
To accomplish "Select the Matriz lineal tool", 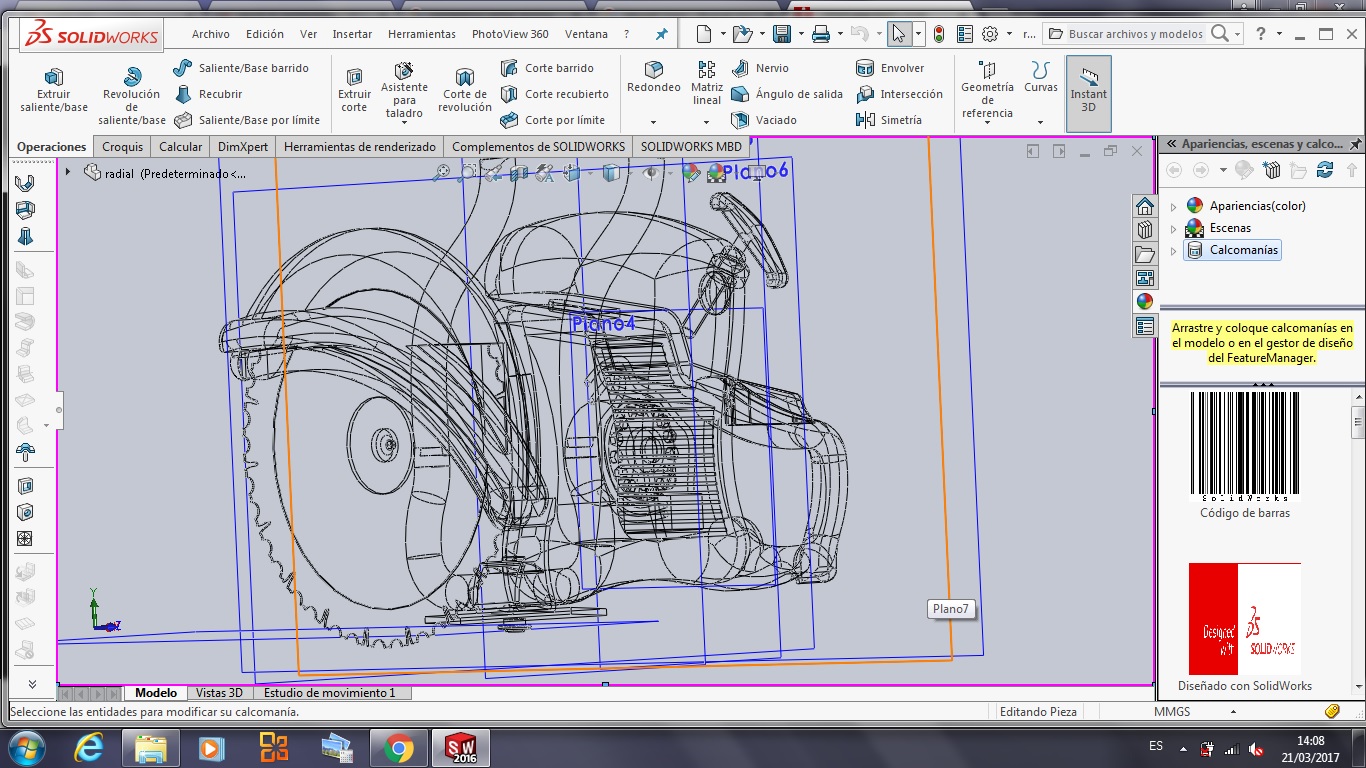I will 707,82.
